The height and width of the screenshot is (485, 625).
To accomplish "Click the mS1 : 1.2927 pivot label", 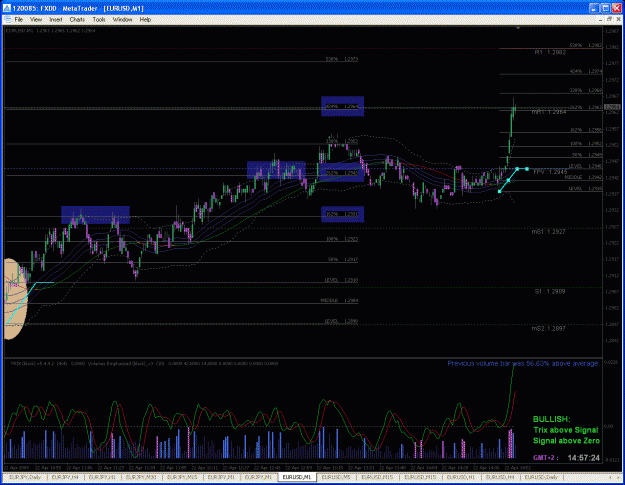I will coord(548,232).
